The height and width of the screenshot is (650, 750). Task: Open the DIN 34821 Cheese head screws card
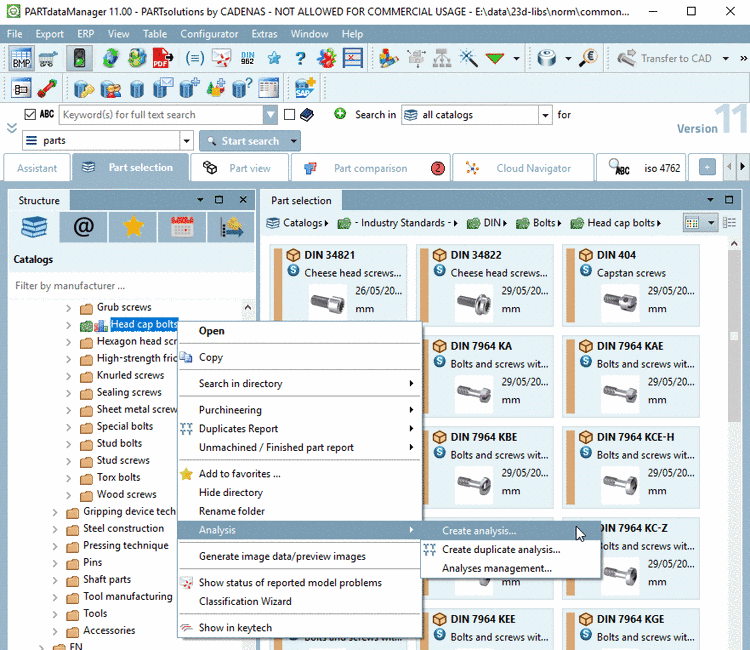point(339,282)
